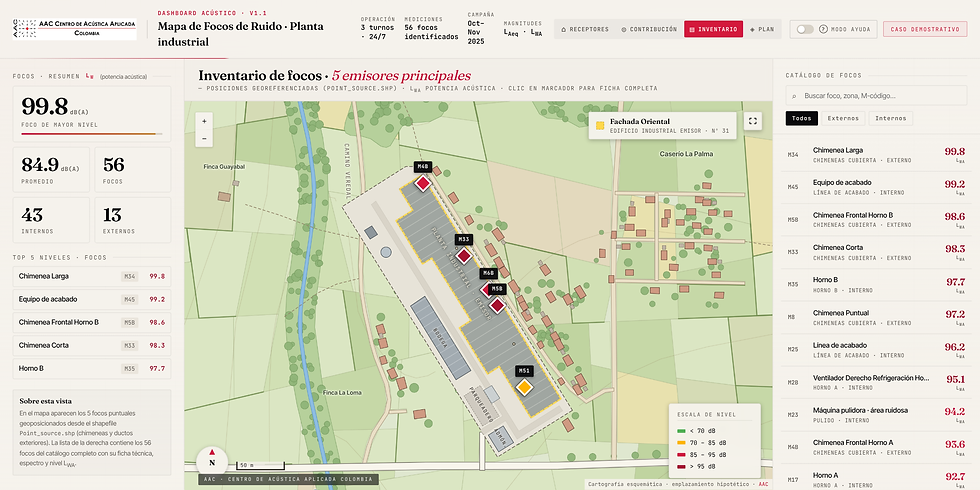Select Horno B in Top 5 list
980x490 pixels.
coord(92,369)
